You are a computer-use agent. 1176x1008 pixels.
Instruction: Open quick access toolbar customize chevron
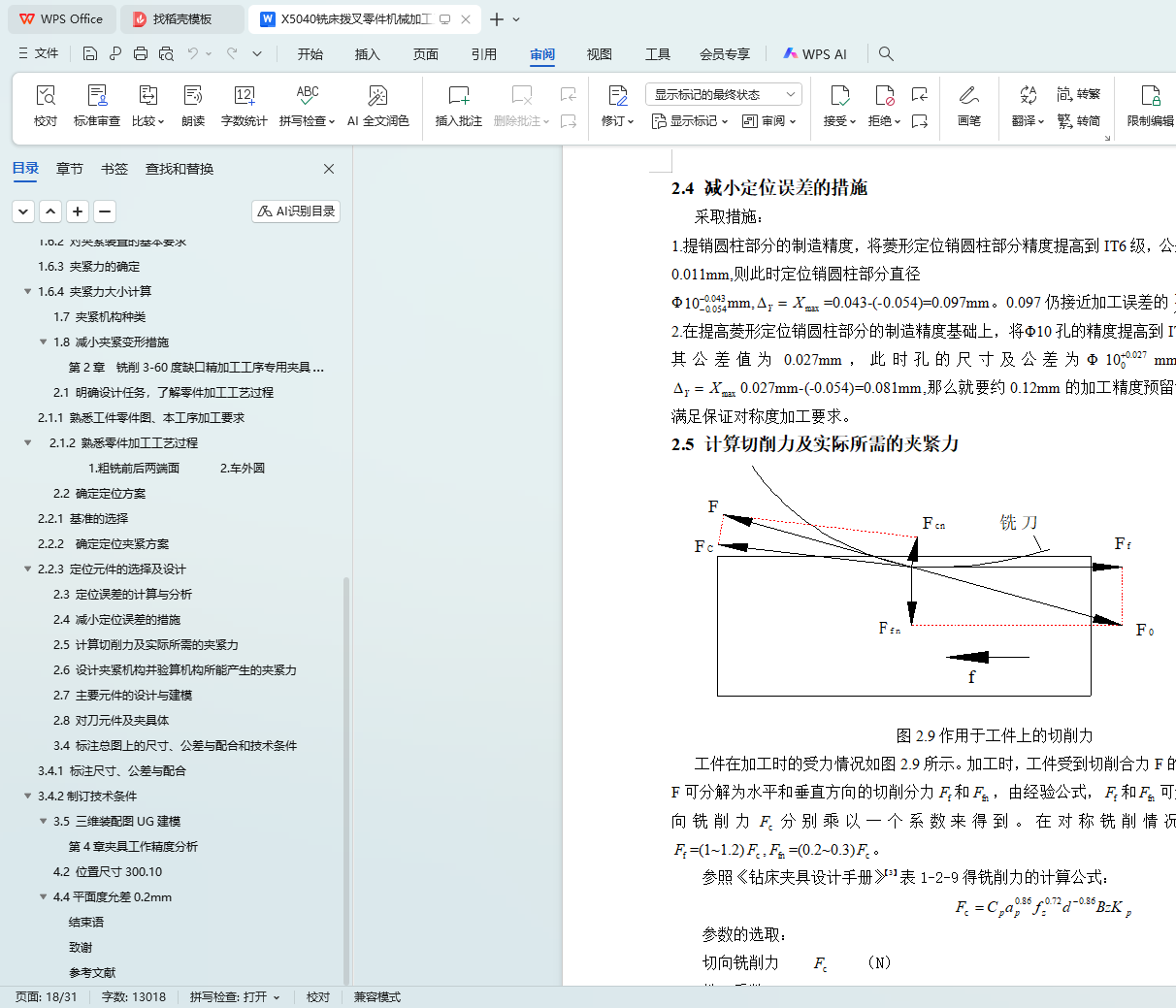coord(257,54)
